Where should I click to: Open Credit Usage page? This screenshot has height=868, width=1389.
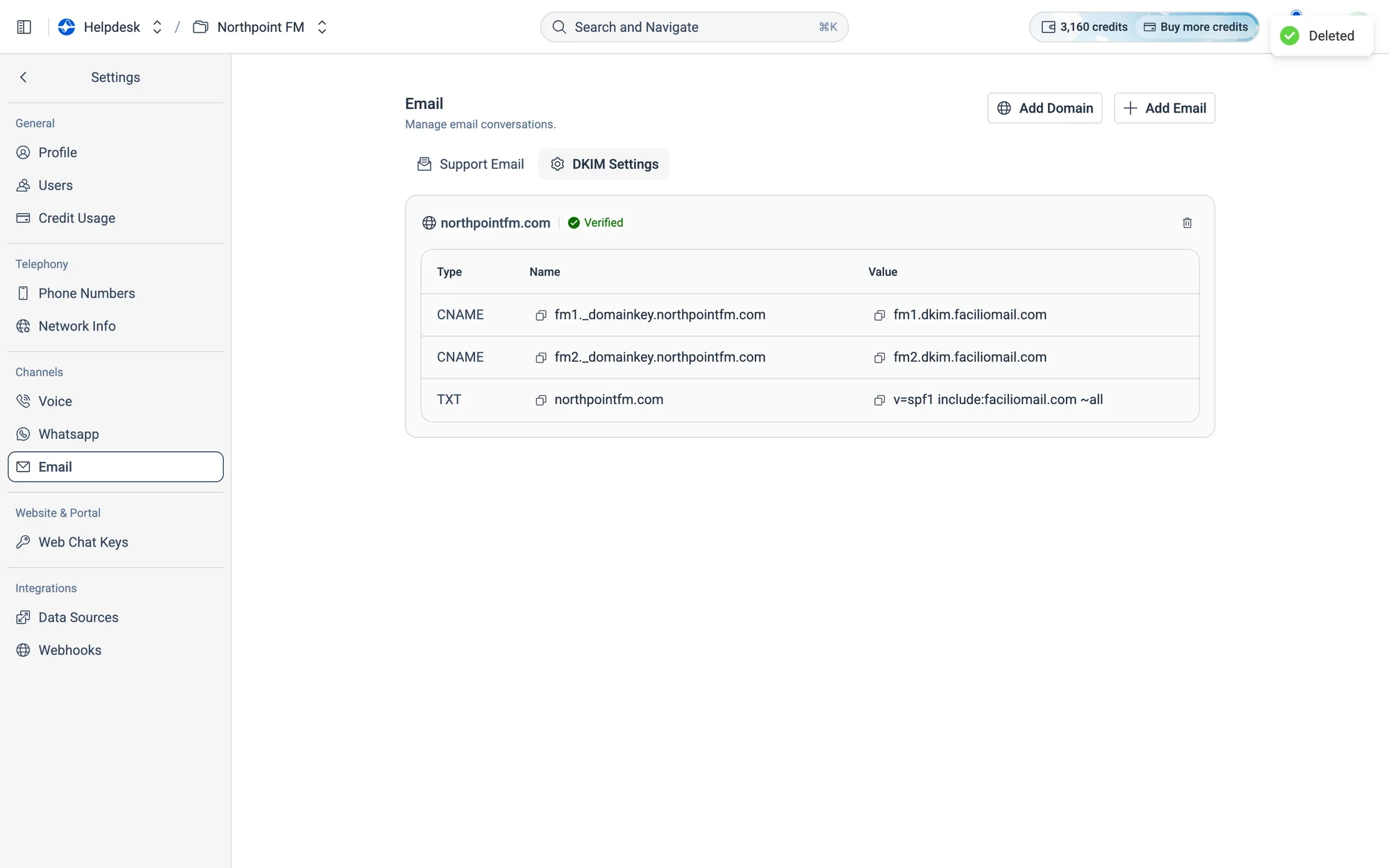click(x=115, y=218)
